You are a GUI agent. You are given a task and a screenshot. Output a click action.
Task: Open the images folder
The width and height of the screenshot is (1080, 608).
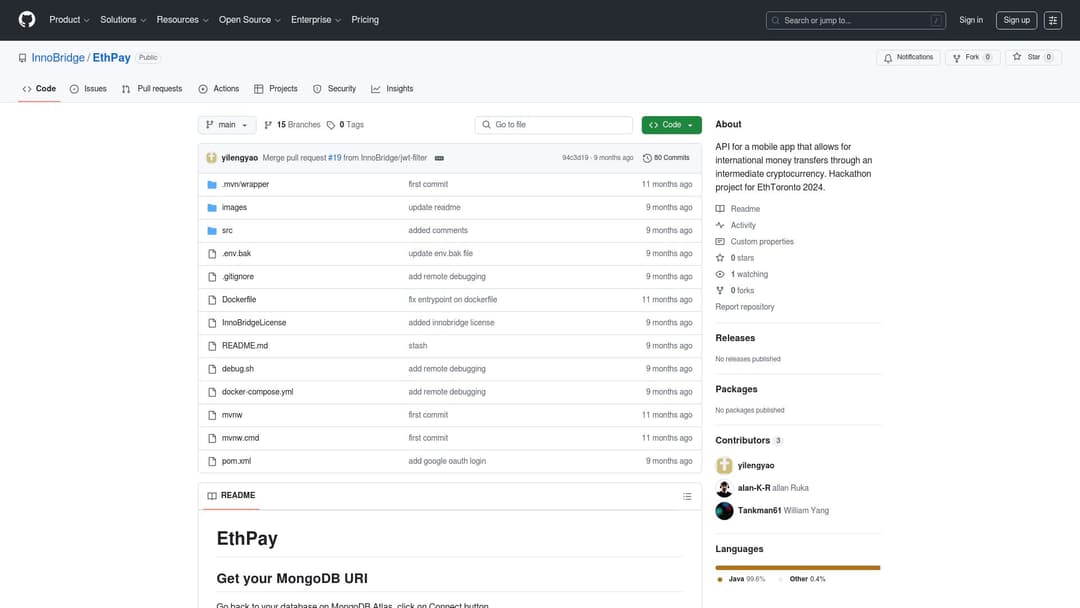coord(234,207)
